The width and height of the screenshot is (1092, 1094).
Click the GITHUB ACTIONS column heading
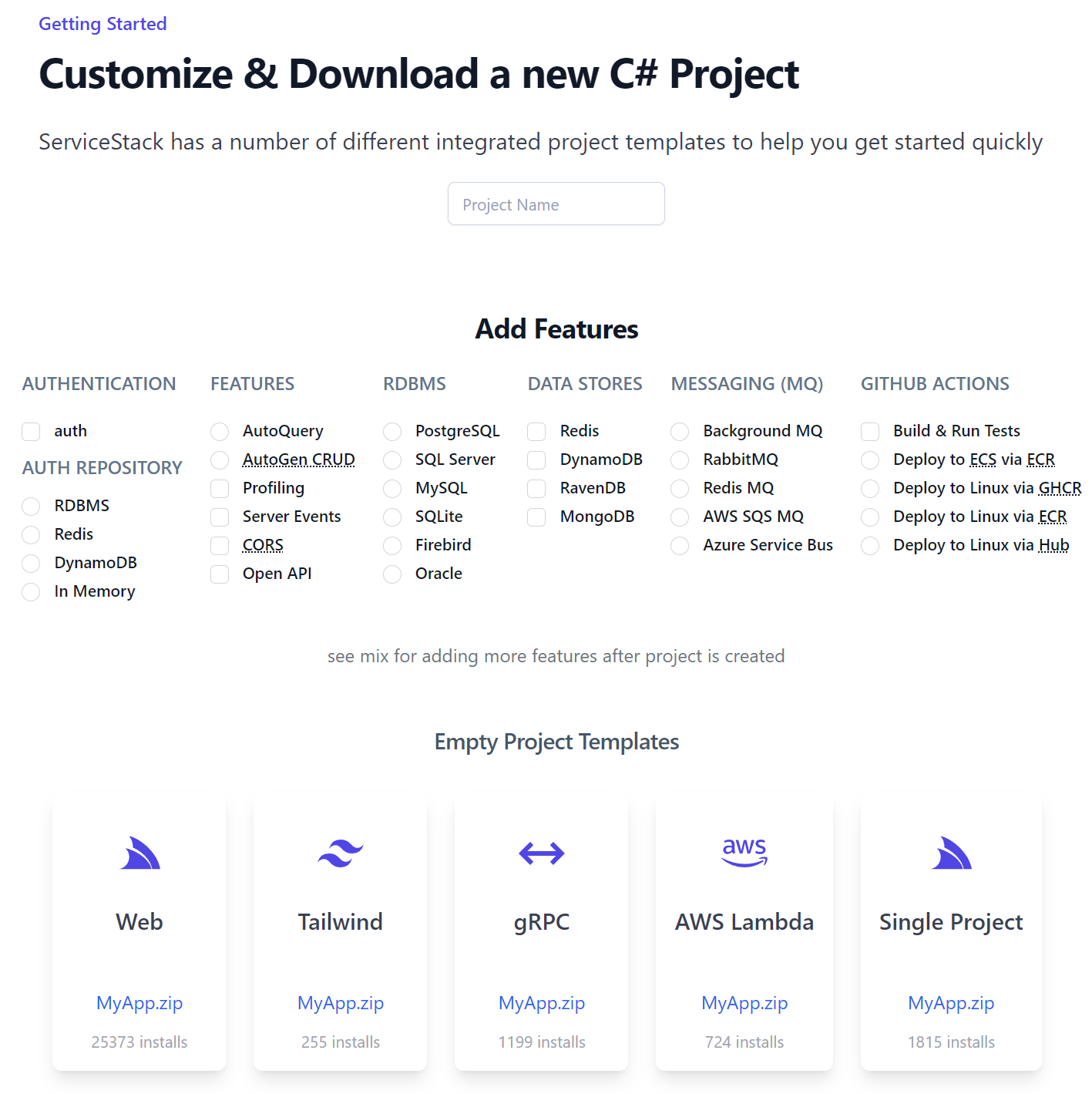click(935, 384)
